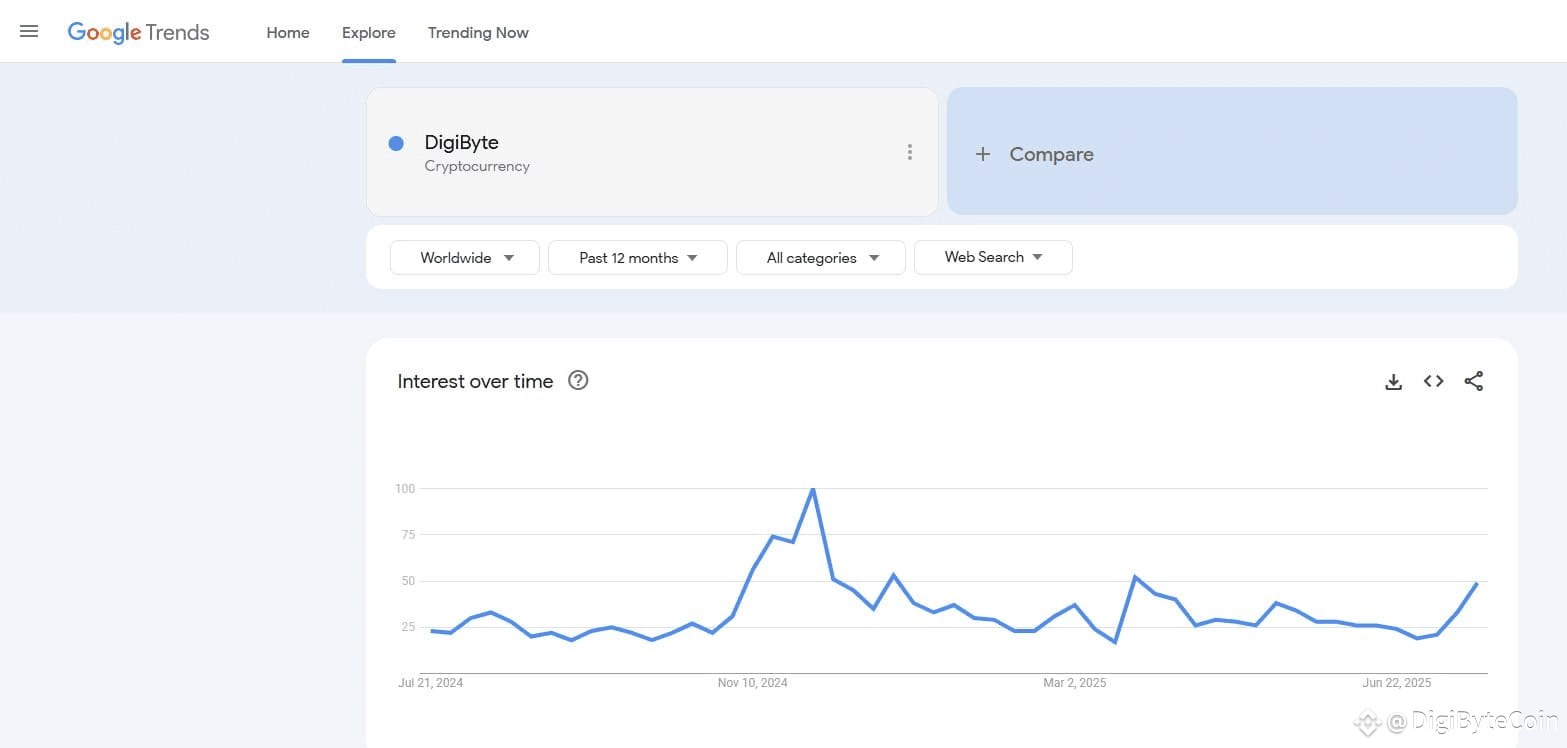The width and height of the screenshot is (1567, 748).
Task: Click the 25 y-axis label
Action: [408, 627]
